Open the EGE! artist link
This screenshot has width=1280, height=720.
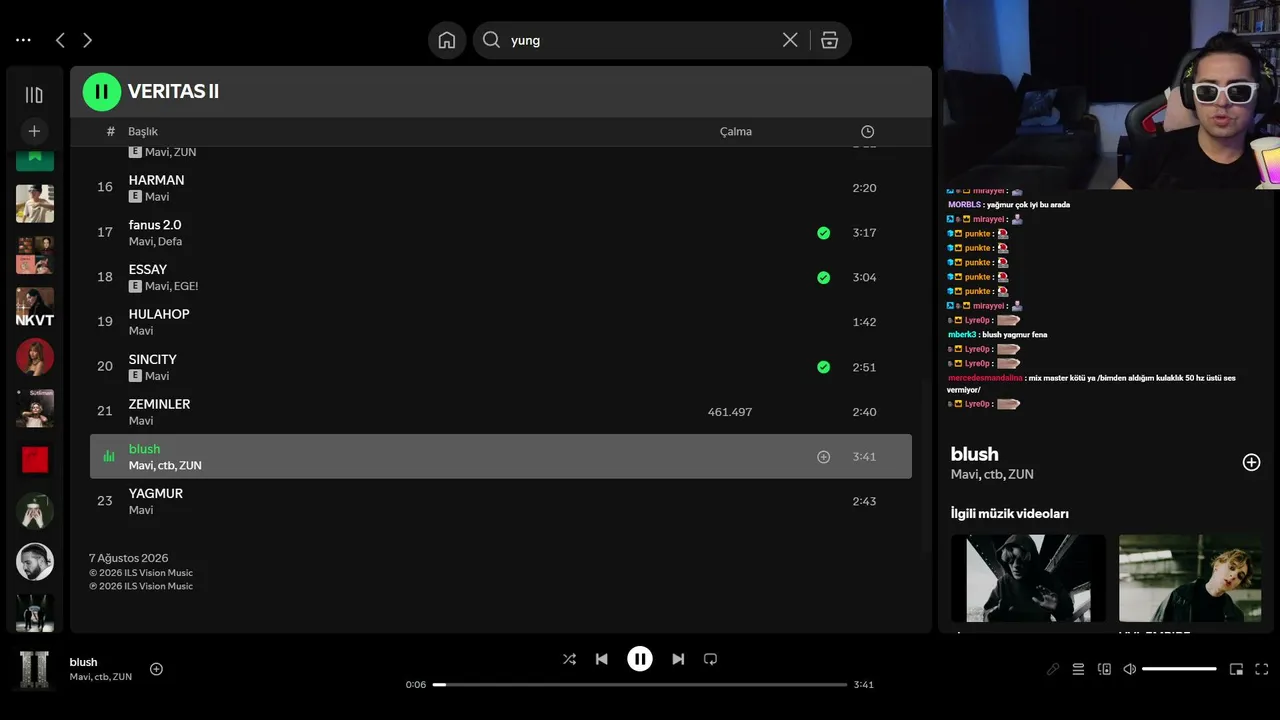pyautogui.click(x=186, y=287)
